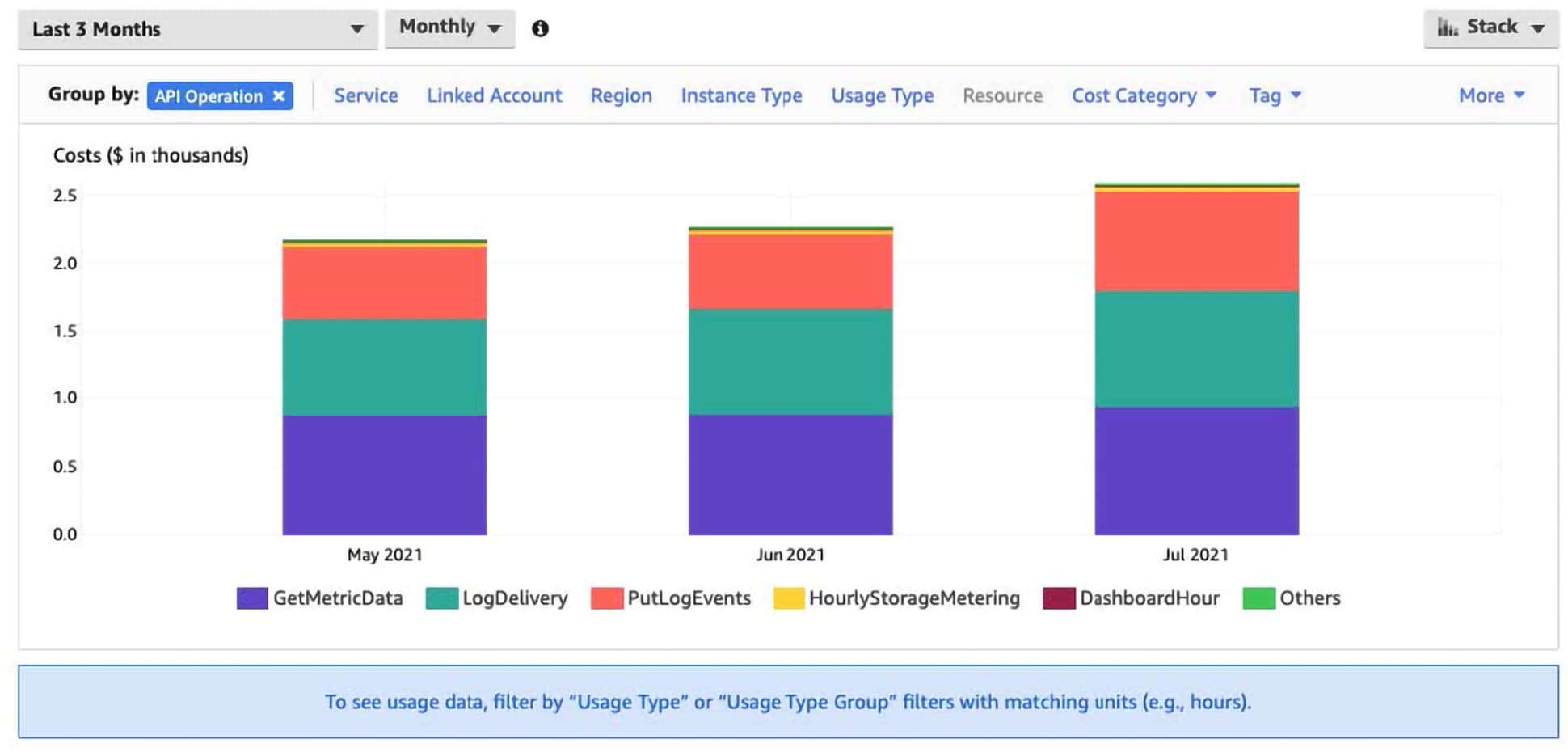Group costs by Instance Type
Screen dimensions: 1568x752
coord(741,95)
